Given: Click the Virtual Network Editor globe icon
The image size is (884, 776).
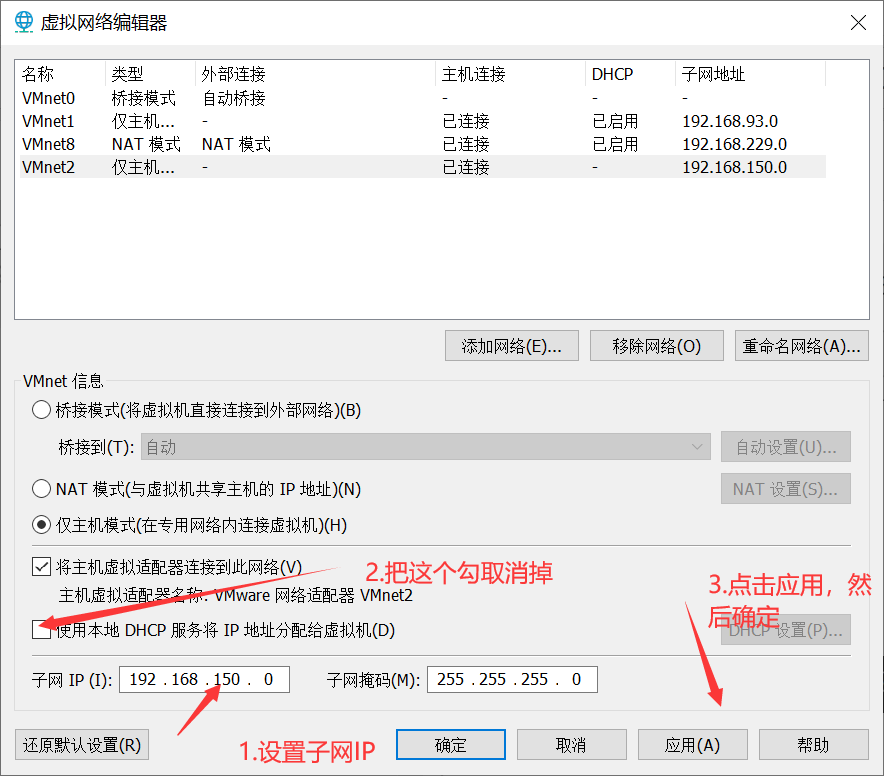Looking at the screenshot, I should click(24, 22).
